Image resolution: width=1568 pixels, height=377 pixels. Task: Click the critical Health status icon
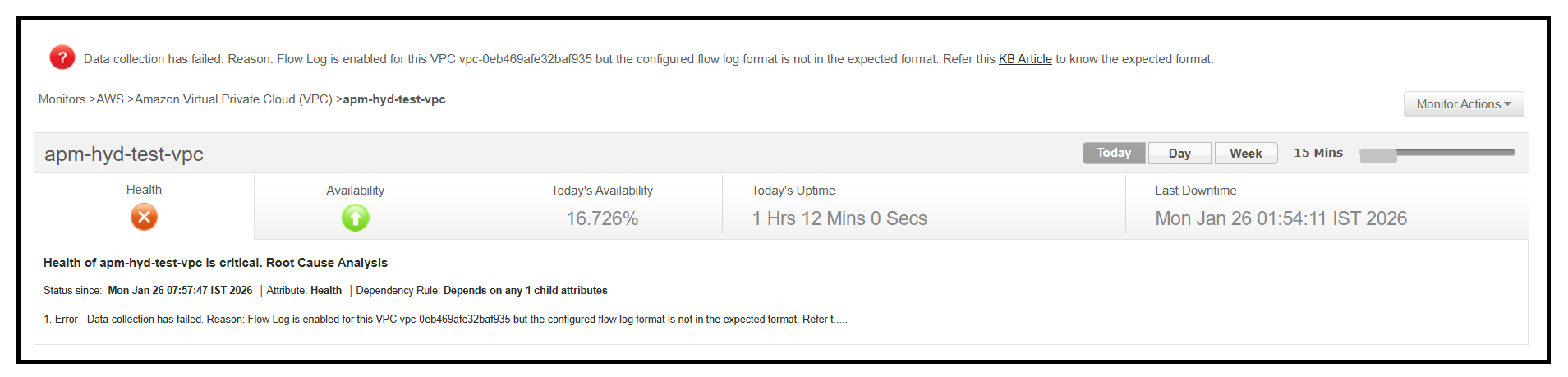coord(144,217)
